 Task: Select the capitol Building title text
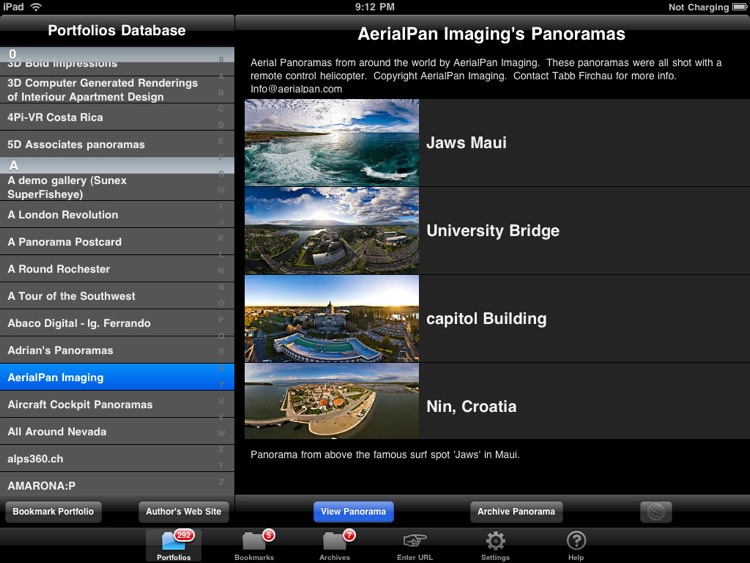tap(486, 319)
